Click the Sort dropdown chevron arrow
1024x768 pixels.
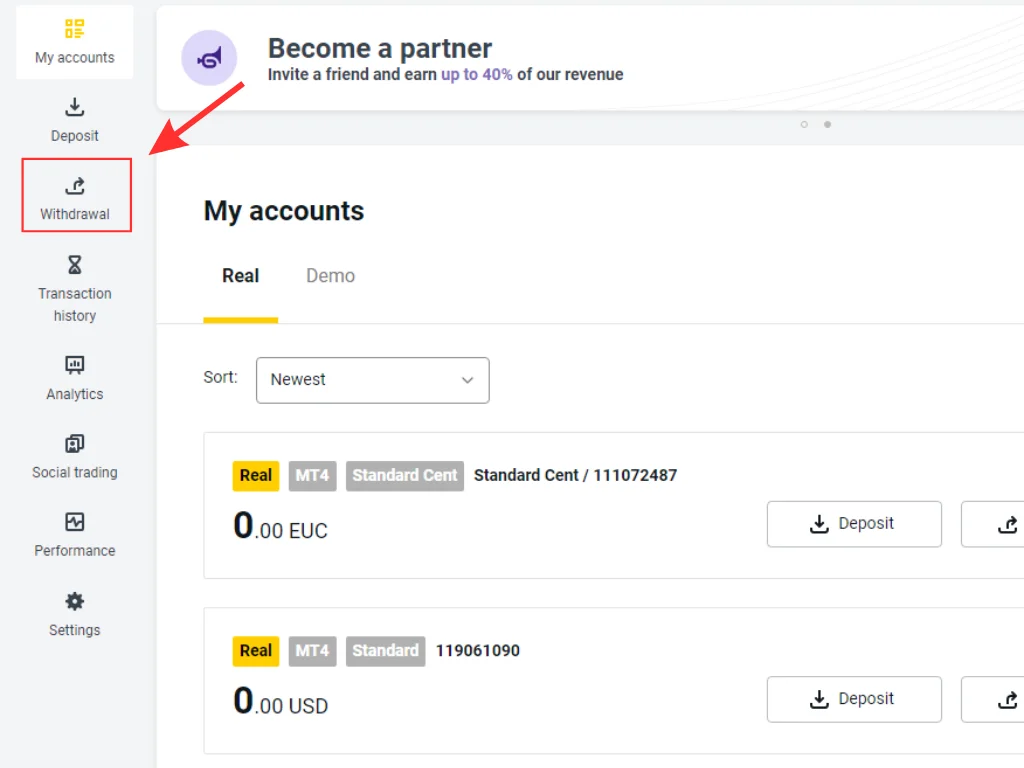pyautogui.click(x=467, y=380)
